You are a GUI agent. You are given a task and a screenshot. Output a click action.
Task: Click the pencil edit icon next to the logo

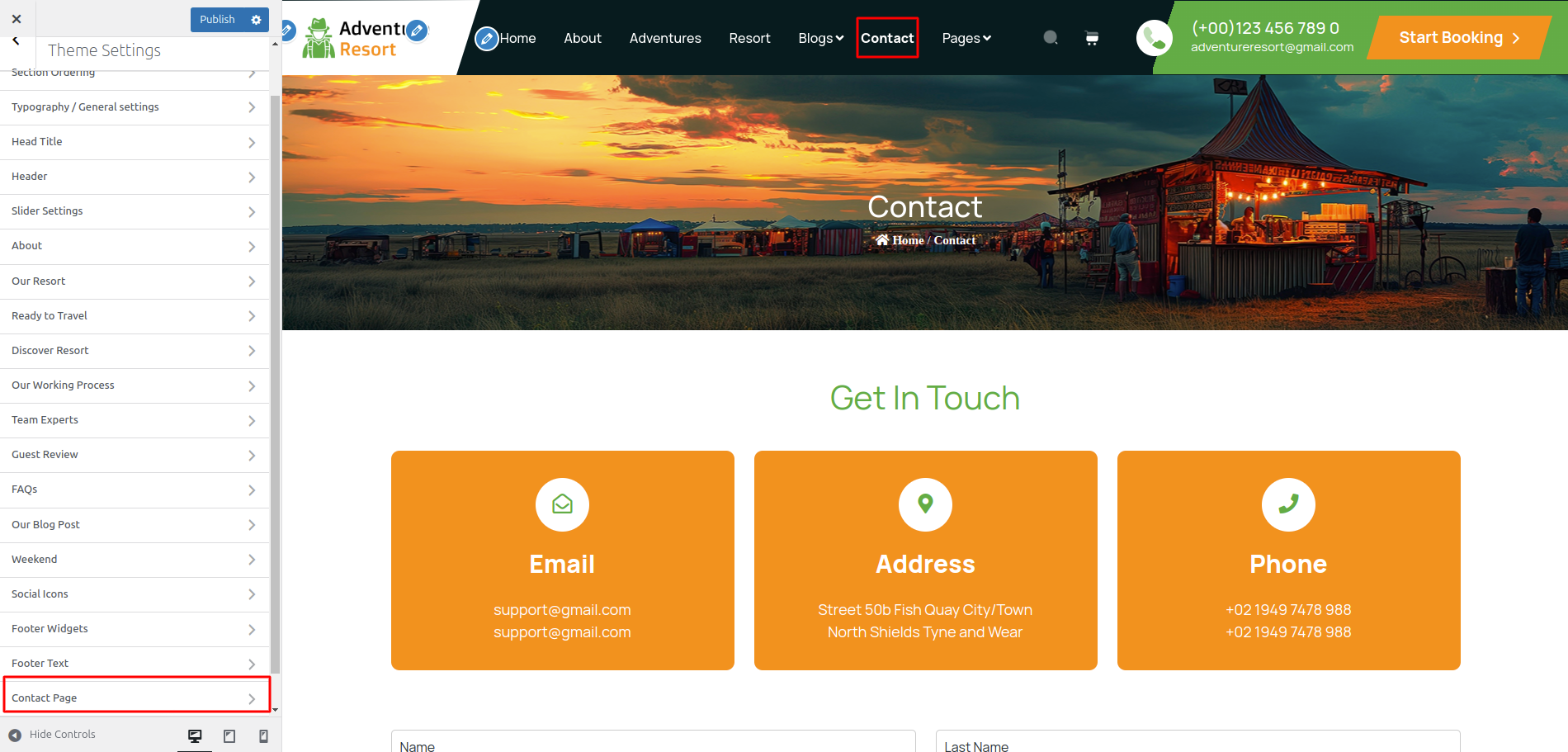pyautogui.click(x=418, y=30)
